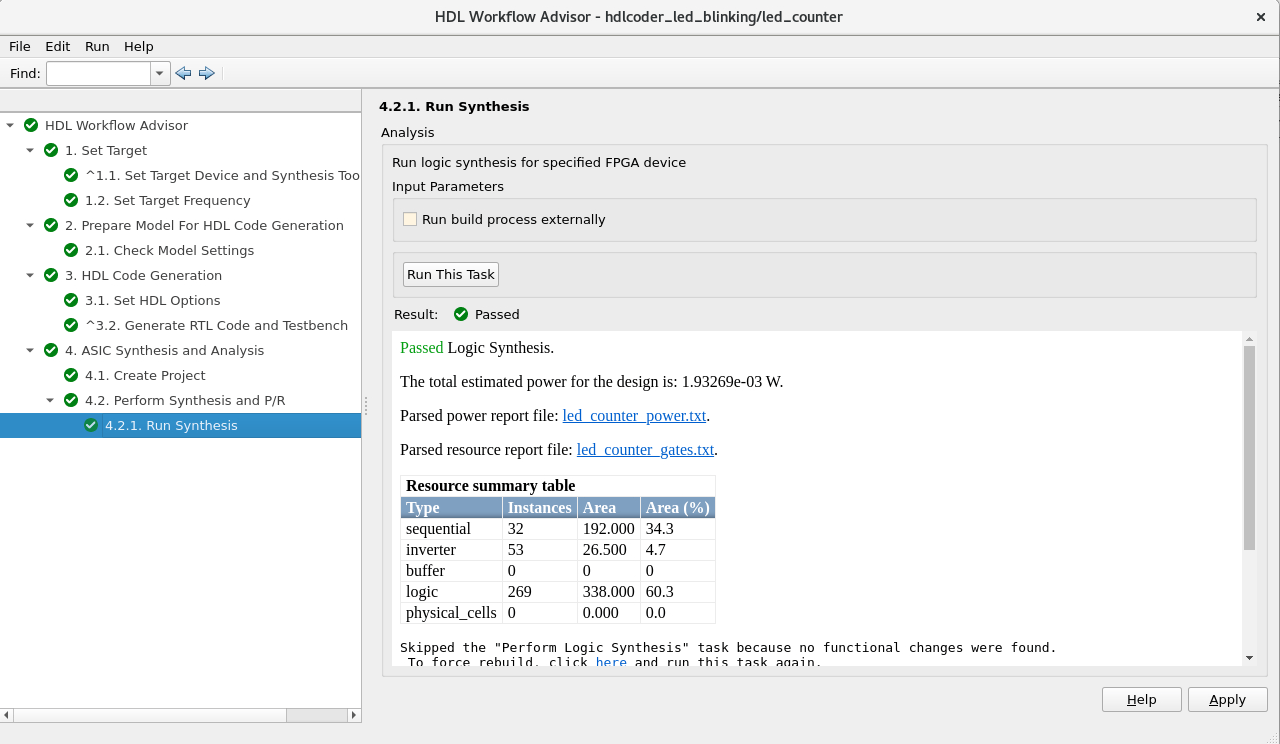Select 2.1. Check Model Settings task
This screenshot has width=1280, height=744.
(170, 250)
